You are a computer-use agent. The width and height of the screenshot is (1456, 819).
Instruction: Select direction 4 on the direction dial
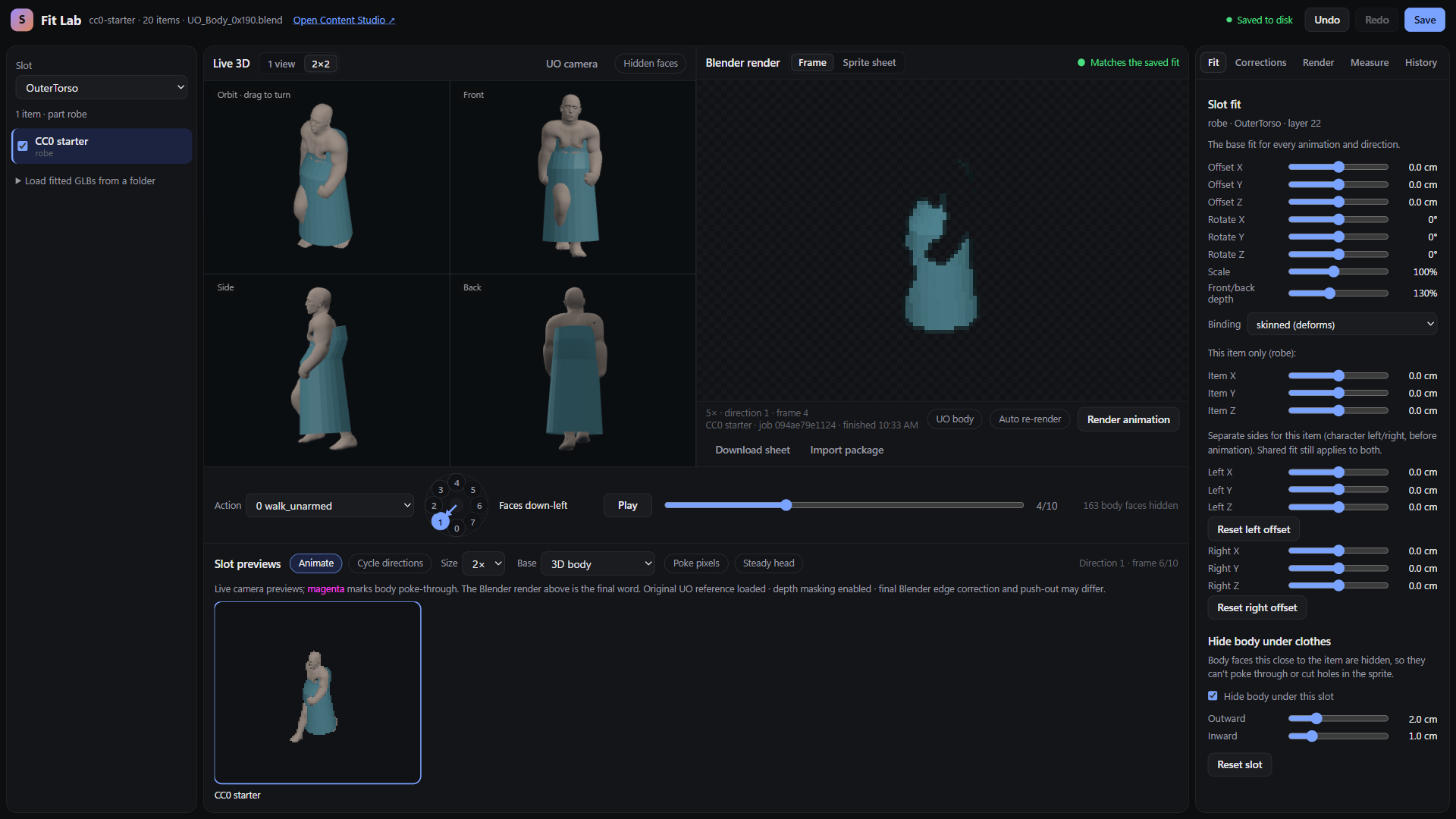pyautogui.click(x=457, y=483)
